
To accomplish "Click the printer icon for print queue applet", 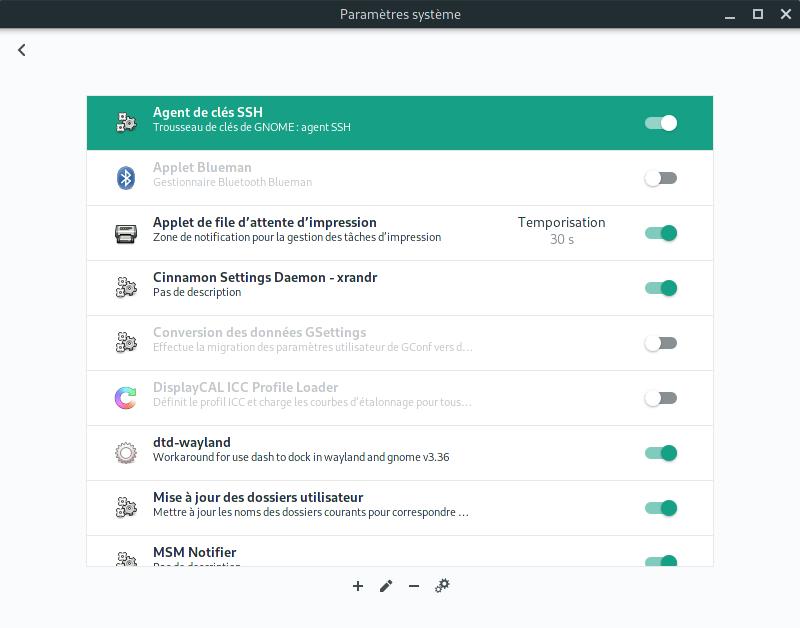I will click(126, 233).
